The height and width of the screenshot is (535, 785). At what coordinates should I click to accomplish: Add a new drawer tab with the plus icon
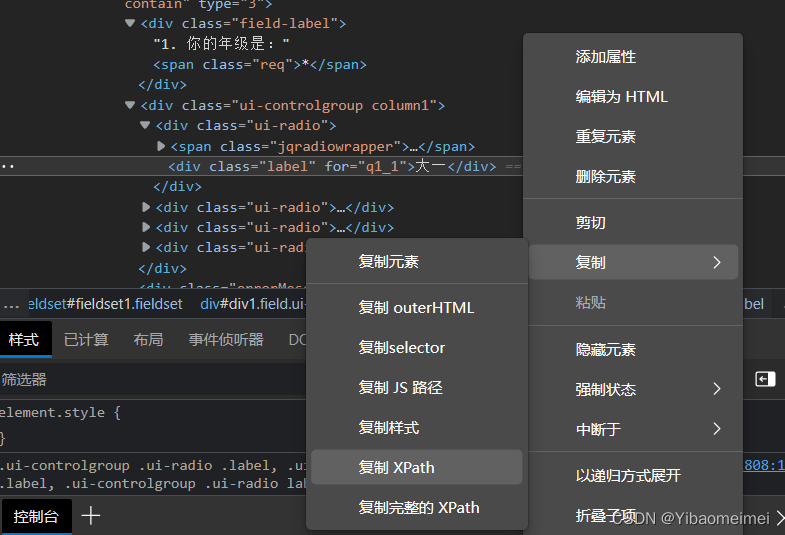(x=91, y=515)
